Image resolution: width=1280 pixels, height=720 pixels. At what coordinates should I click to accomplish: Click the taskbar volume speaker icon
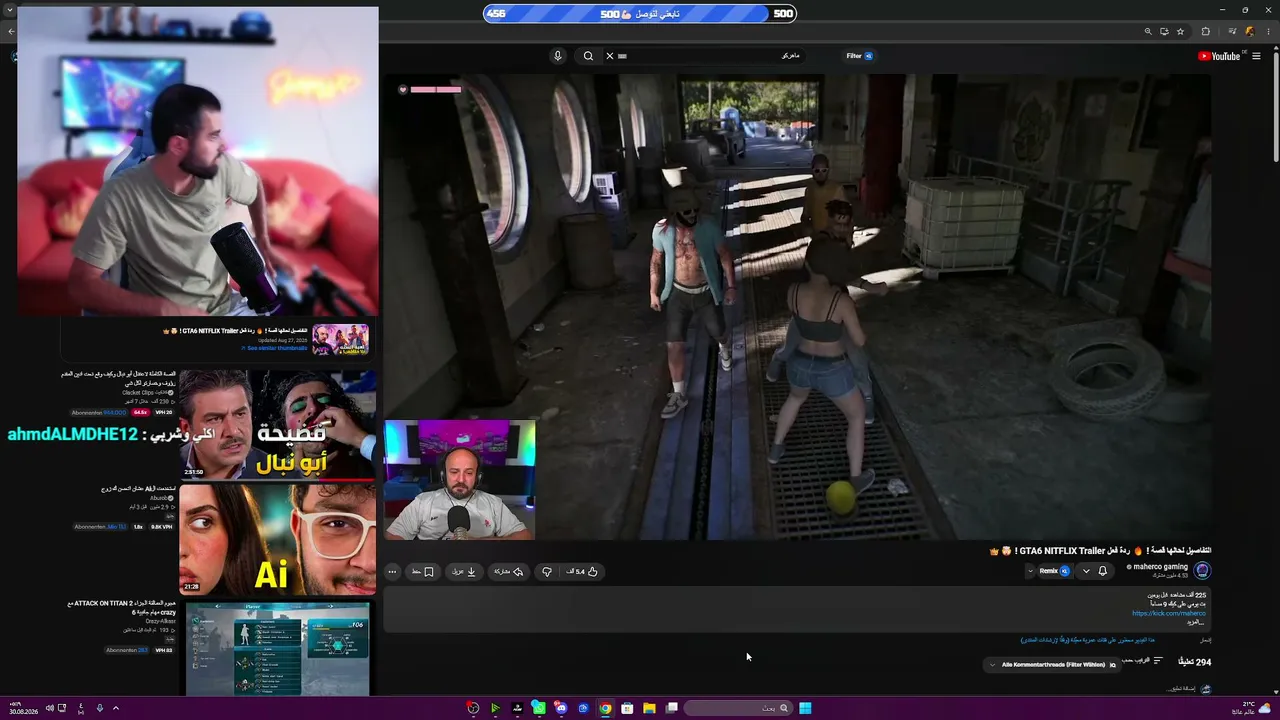tap(49, 708)
